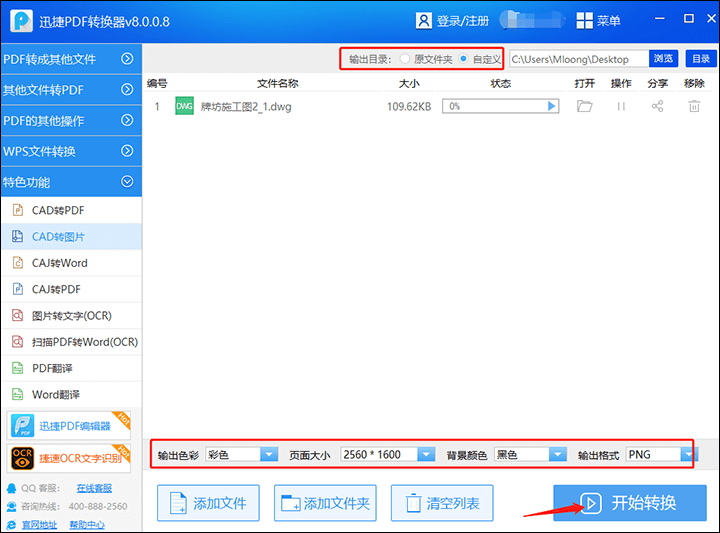720x533 pixels.
Task: Open the 菜单 grid icon
Action: pos(585,21)
